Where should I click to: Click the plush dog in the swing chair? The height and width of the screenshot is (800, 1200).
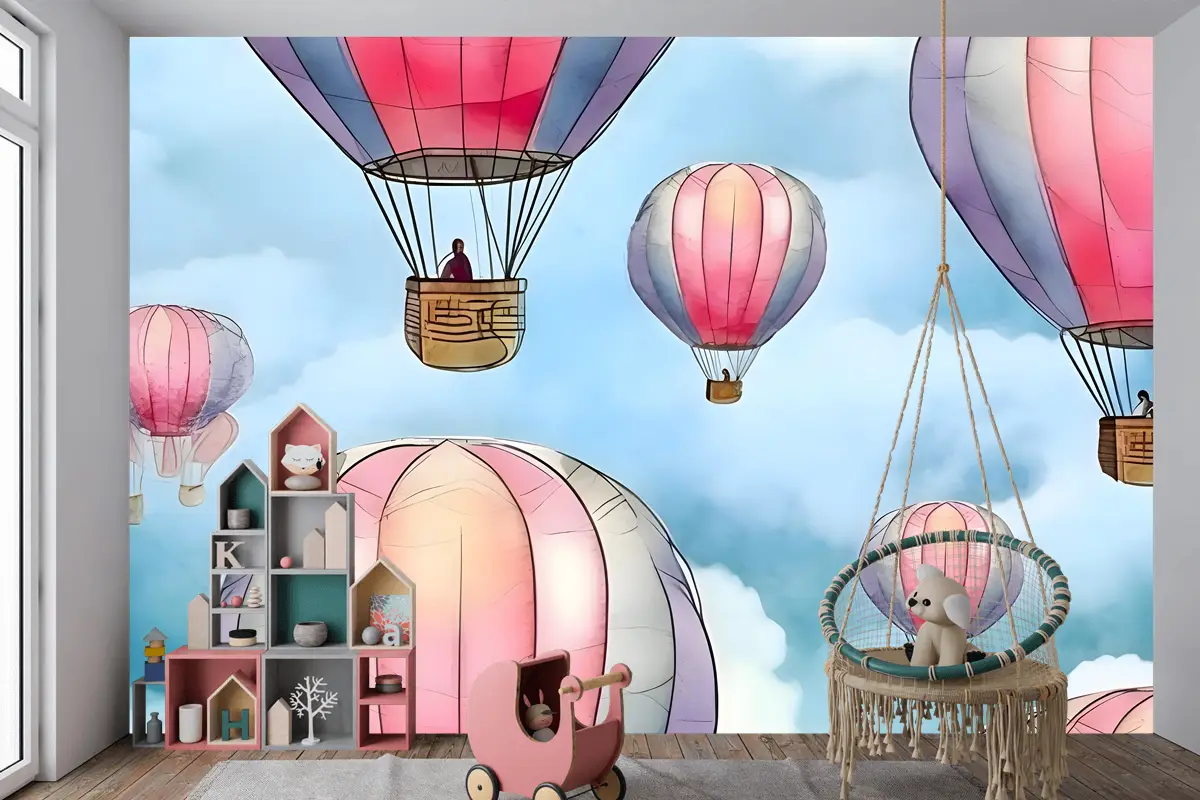tap(937, 616)
